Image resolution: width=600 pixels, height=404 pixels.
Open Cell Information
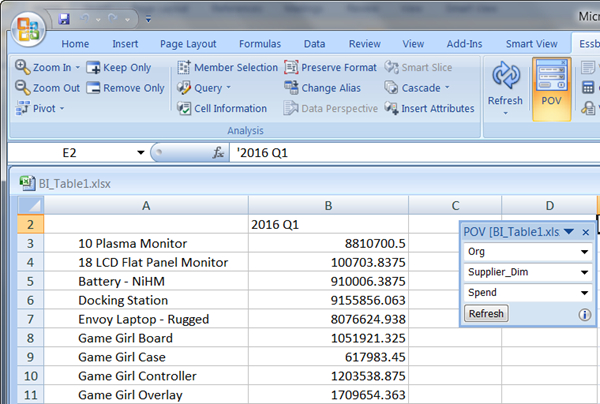222,108
